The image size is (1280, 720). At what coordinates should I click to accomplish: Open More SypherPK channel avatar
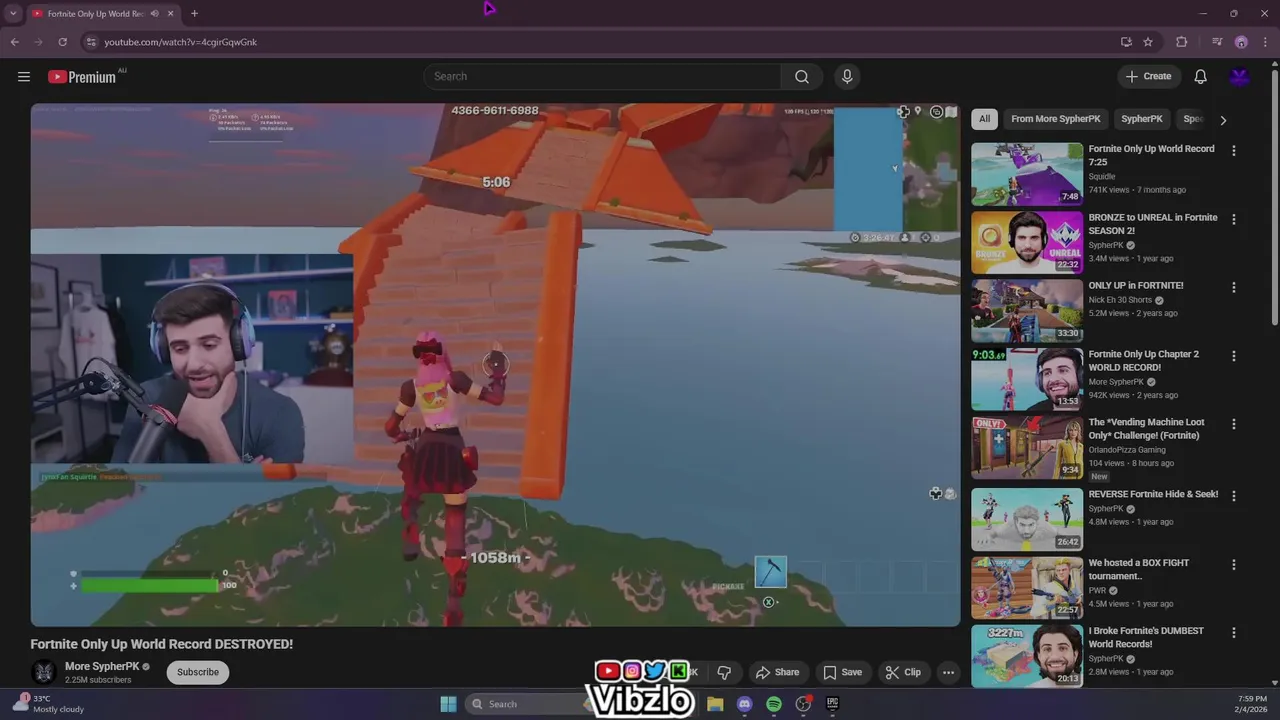coord(43,672)
